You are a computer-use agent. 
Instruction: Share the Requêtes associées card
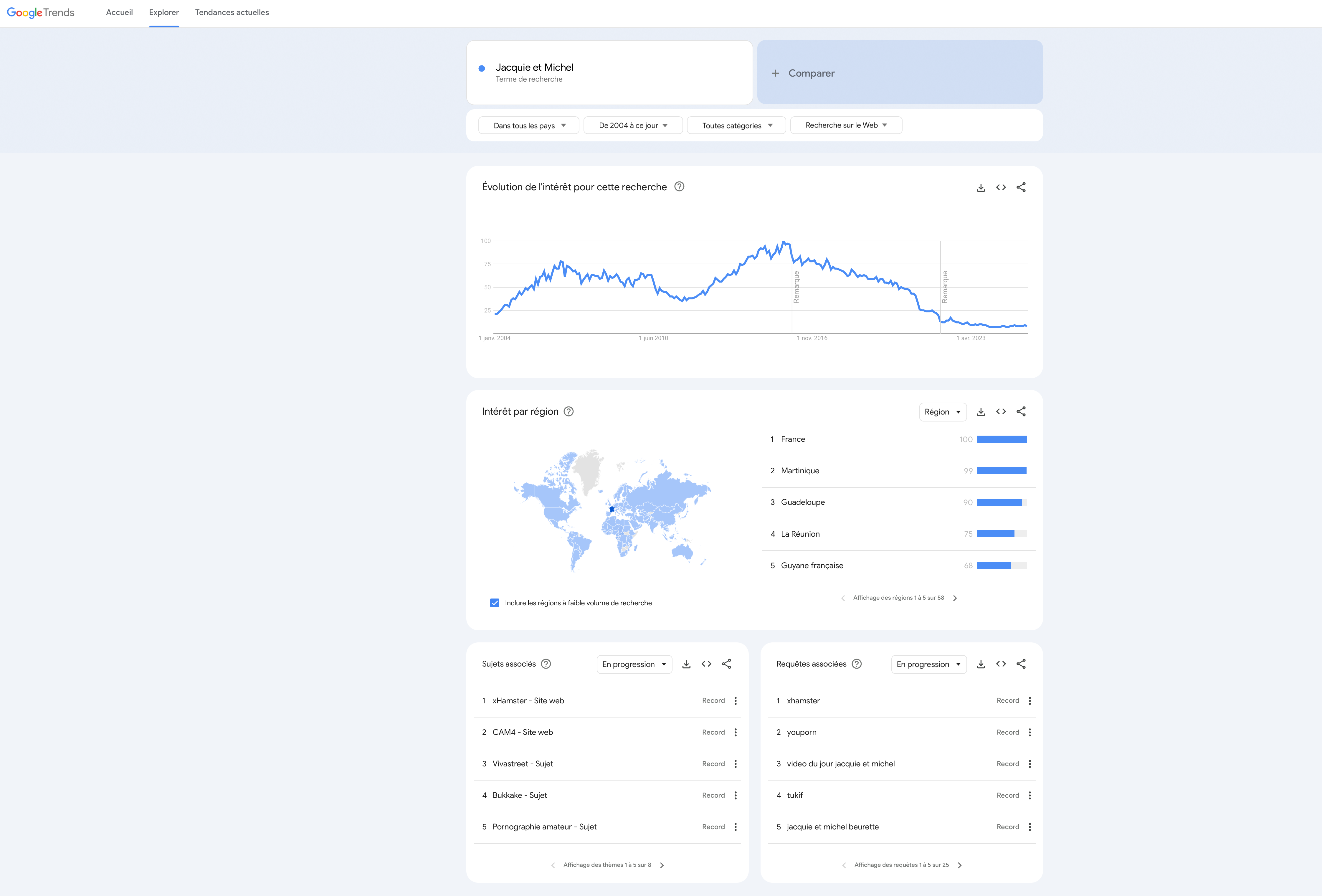[1021, 664]
